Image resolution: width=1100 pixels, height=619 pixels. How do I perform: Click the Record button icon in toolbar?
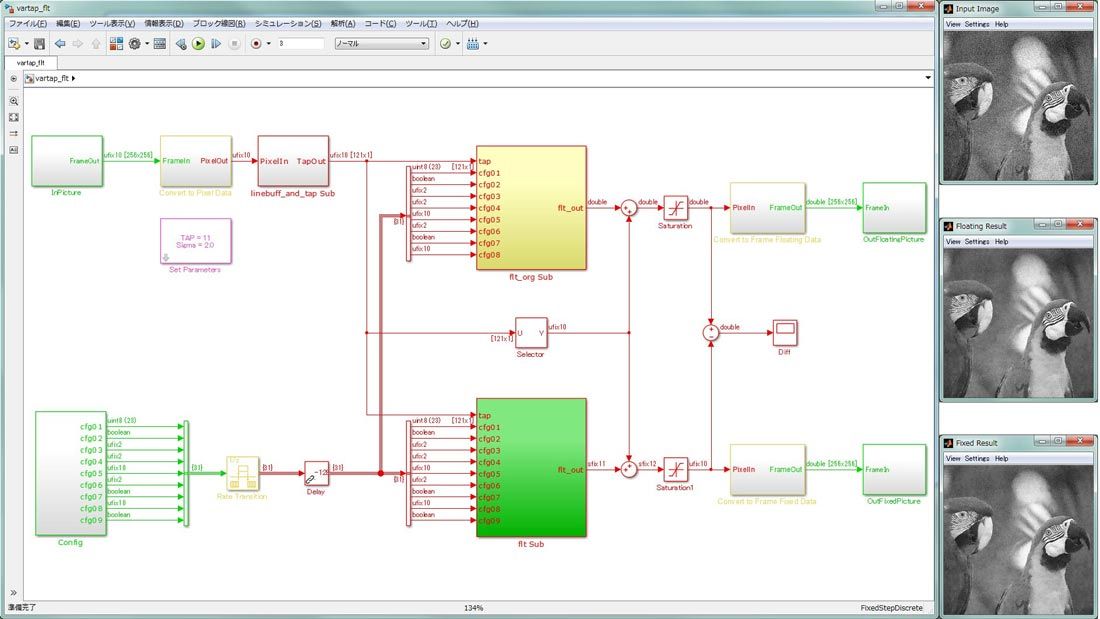click(256, 44)
